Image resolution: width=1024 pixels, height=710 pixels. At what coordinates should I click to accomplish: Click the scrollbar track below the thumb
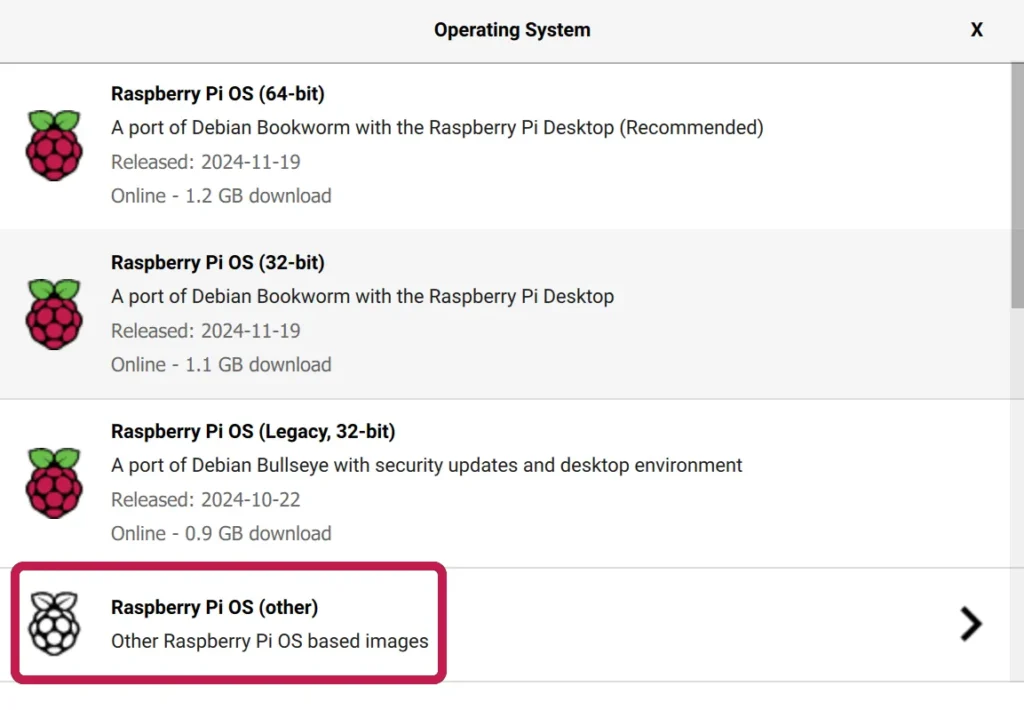click(x=1017, y=494)
